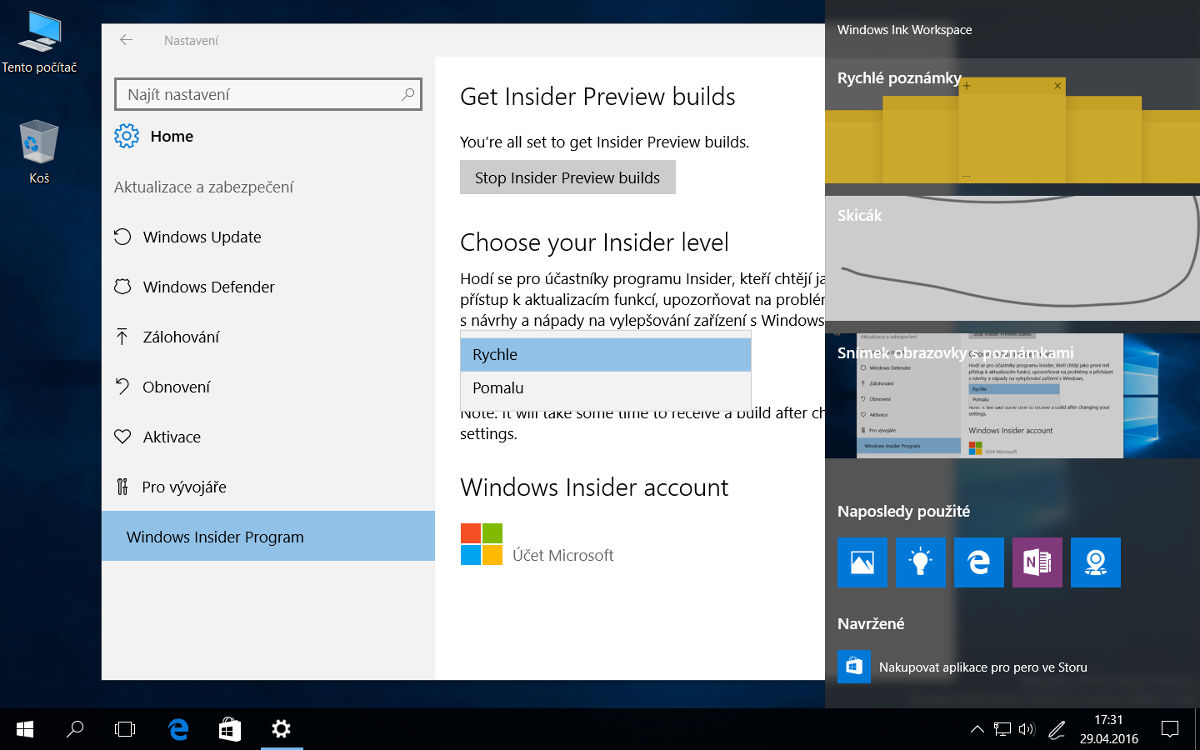Click the Choose your Insider level heading
Image resolution: width=1200 pixels, height=750 pixels.
594,242
